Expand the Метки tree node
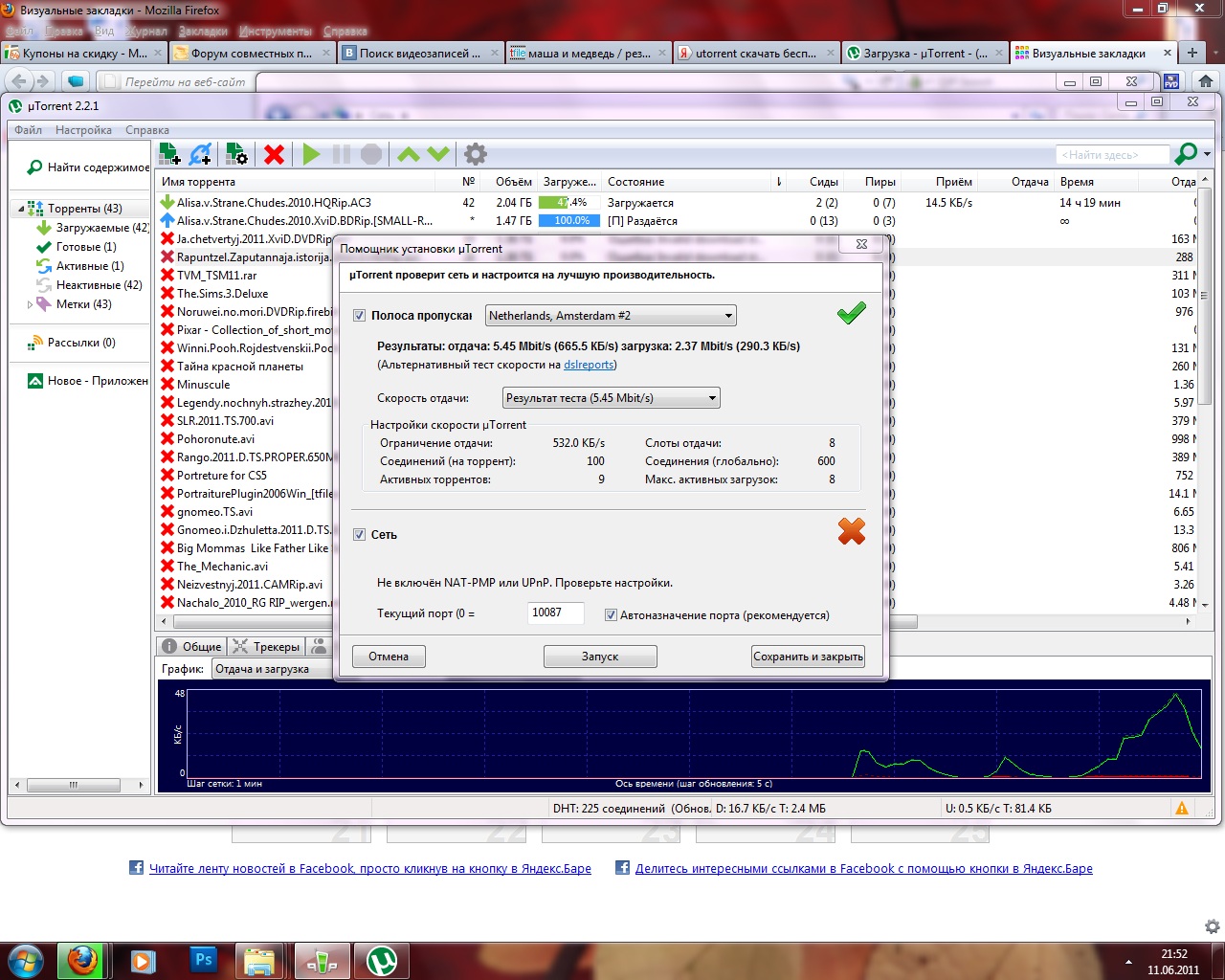 click(30, 304)
